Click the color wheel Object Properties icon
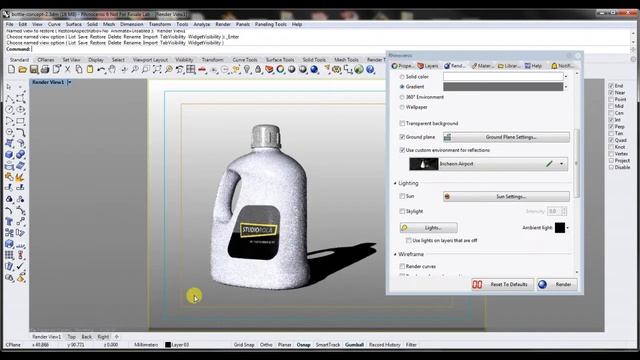 [280, 69]
